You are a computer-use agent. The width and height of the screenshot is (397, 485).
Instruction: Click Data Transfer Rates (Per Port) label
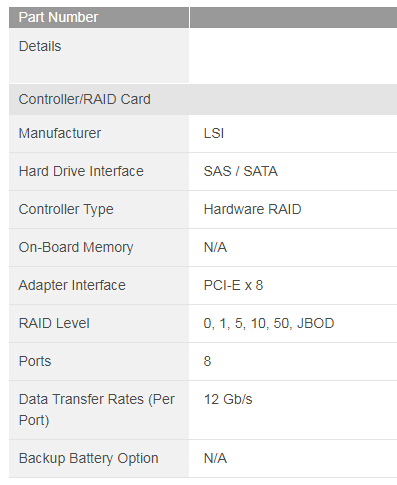point(97,410)
